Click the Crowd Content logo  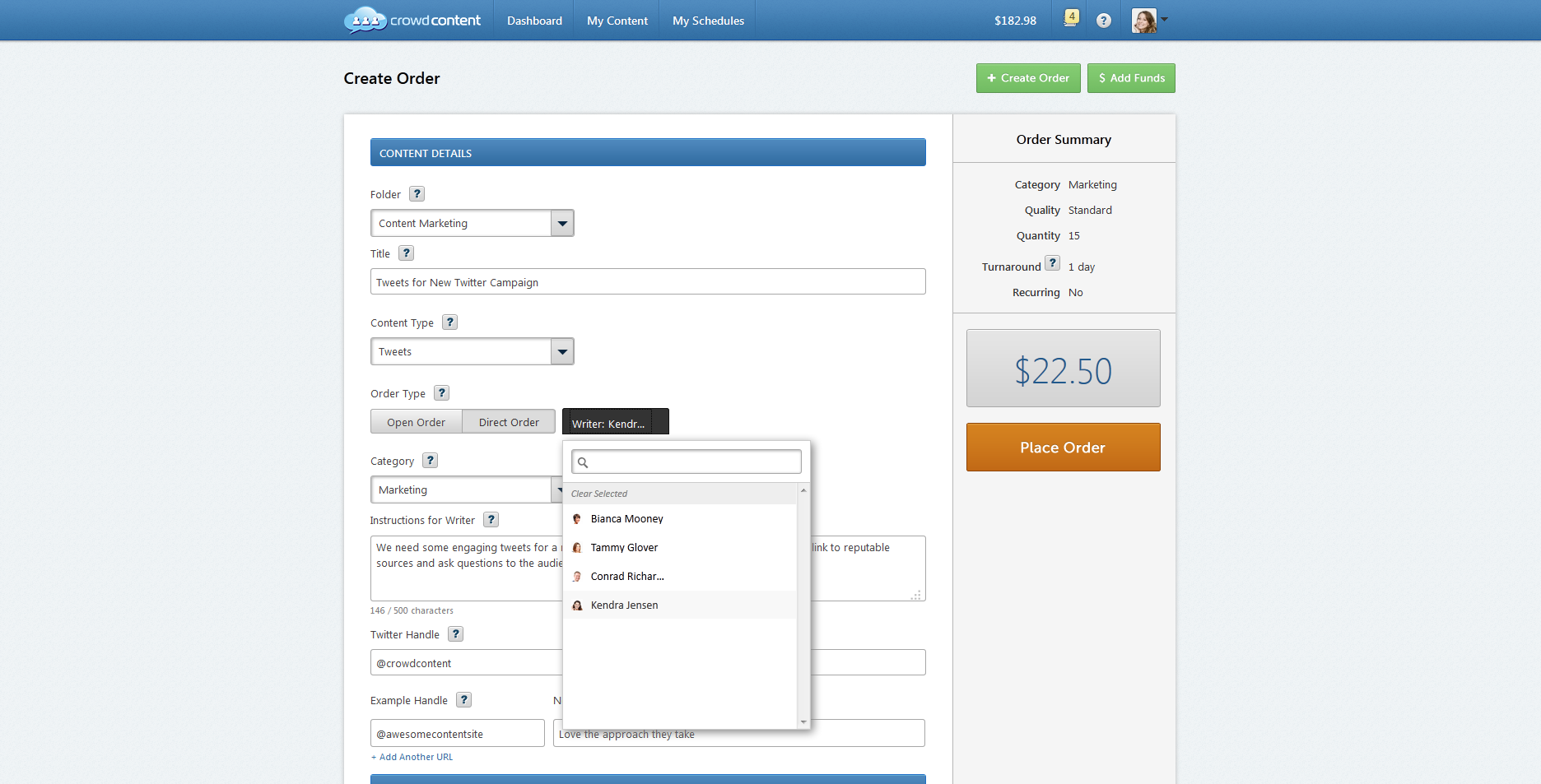click(412, 20)
